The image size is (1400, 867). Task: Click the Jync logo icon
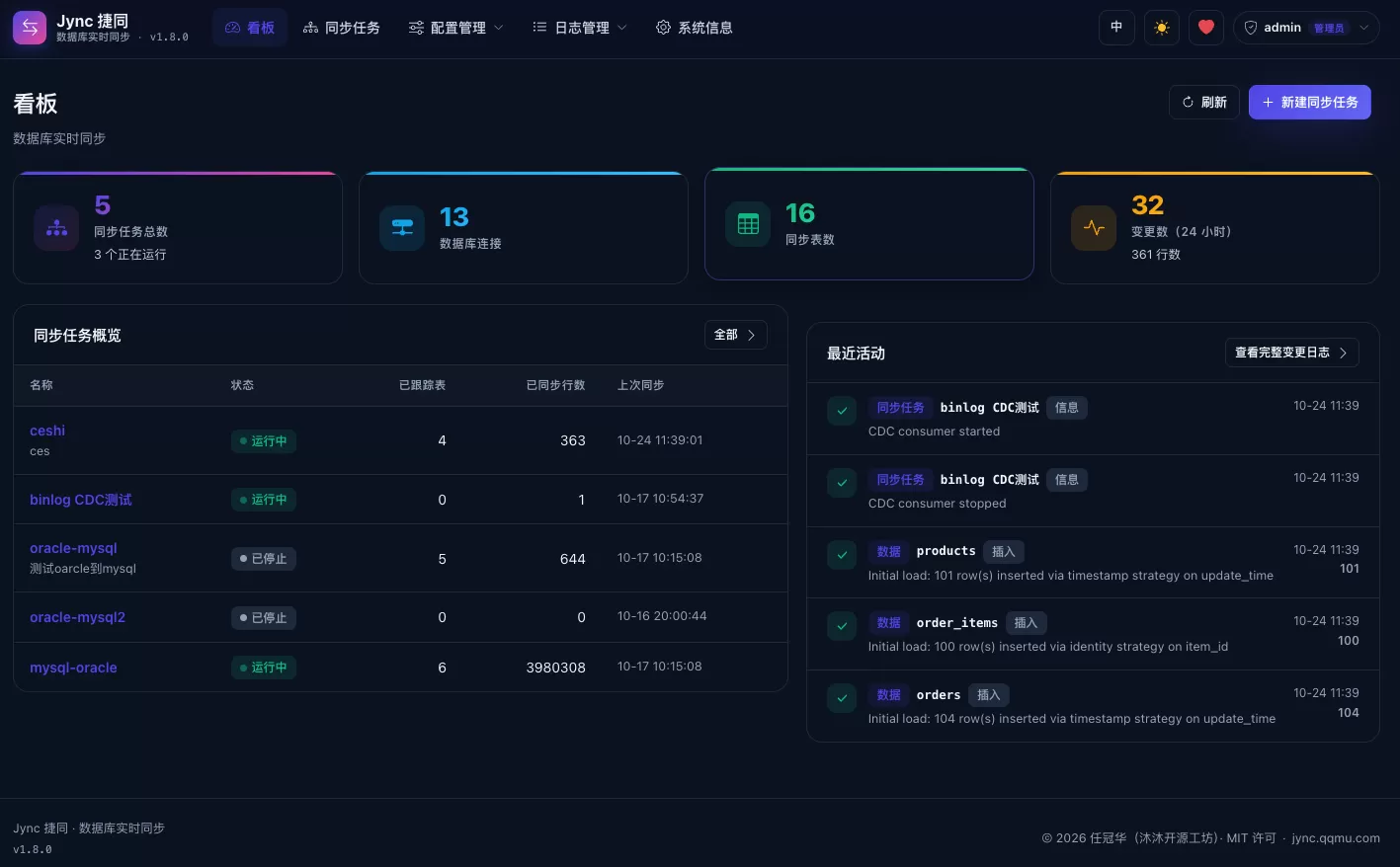[x=30, y=28]
